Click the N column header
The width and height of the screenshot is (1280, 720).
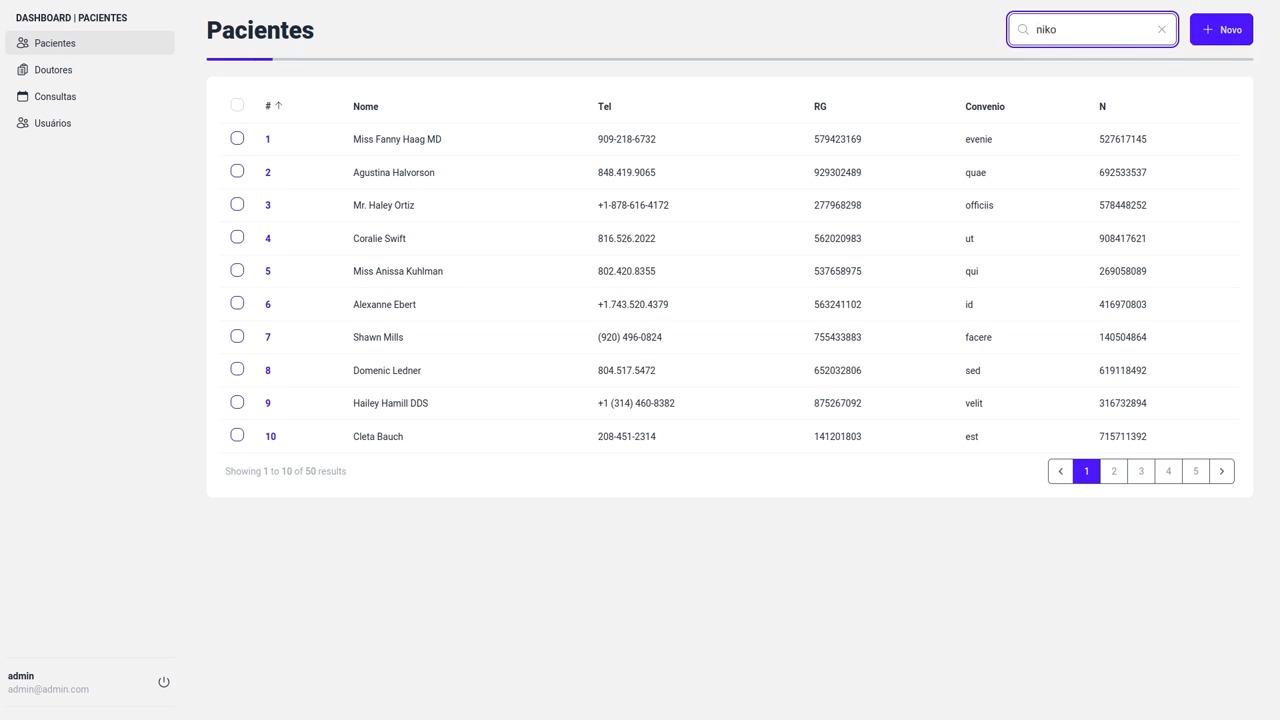tap(1103, 107)
